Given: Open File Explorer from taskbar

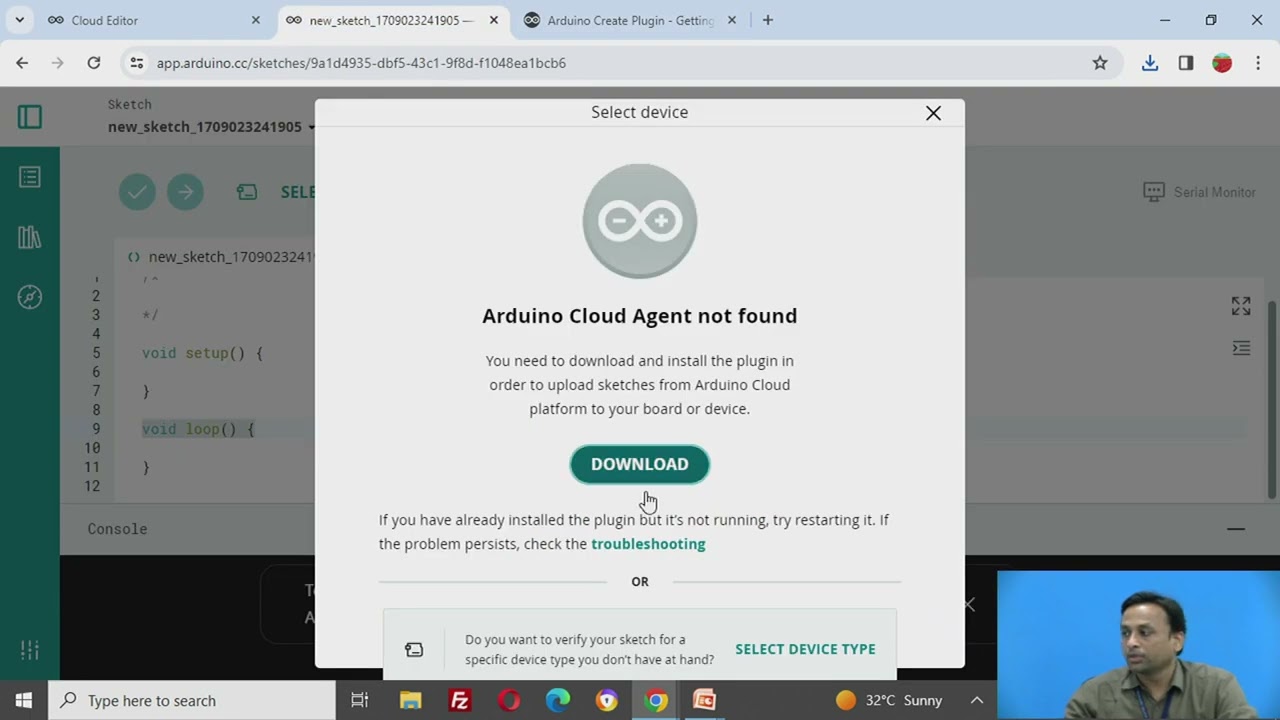Looking at the screenshot, I should [x=411, y=700].
